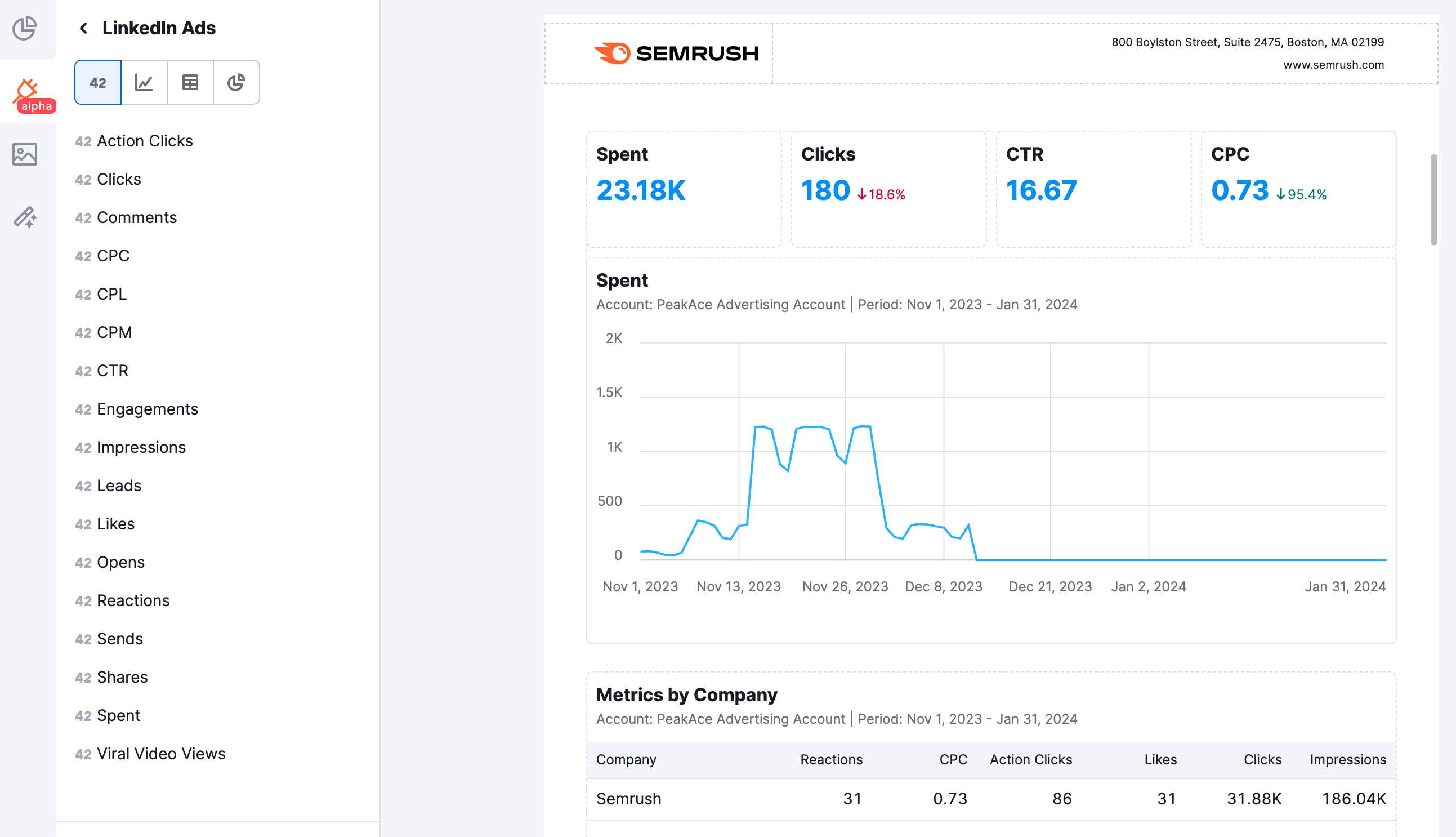
Task: Select the Spent 23.18K summary card
Action: point(684,189)
